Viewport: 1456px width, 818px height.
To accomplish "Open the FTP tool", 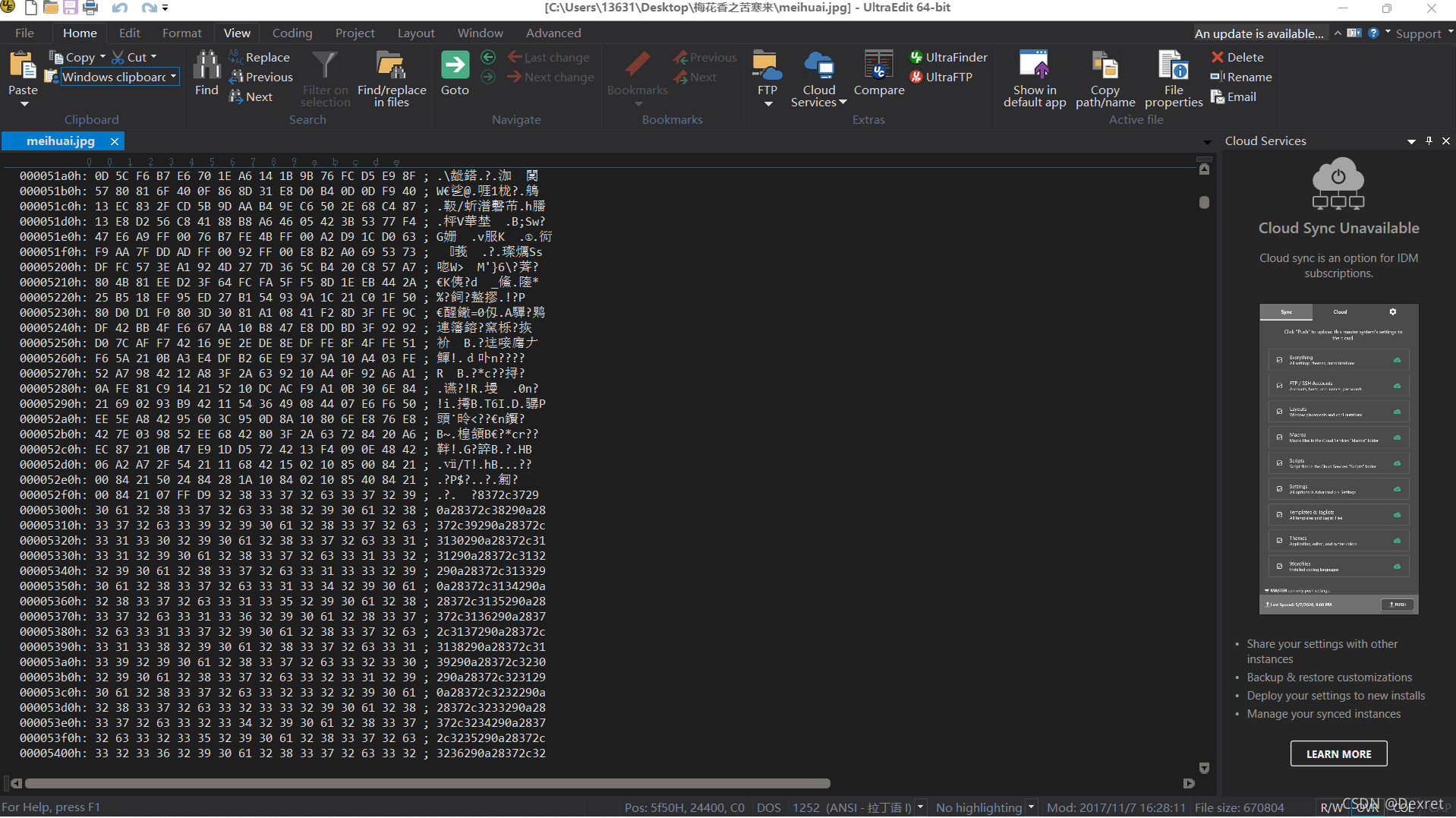I will [767, 73].
